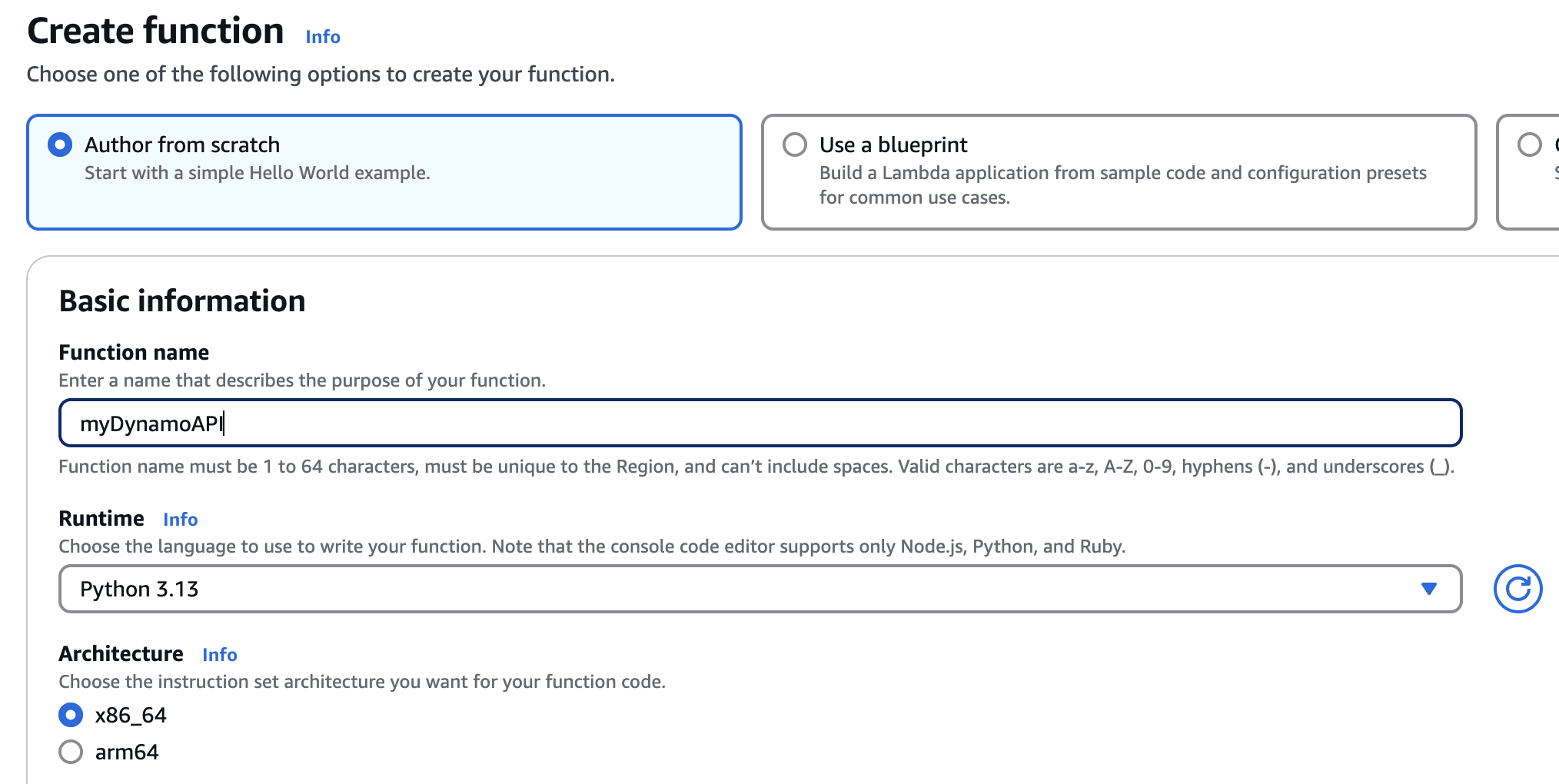The height and width of the screenshot is (784, 1559).
Task: Click the Basic information heading
Action: (182, 301)
